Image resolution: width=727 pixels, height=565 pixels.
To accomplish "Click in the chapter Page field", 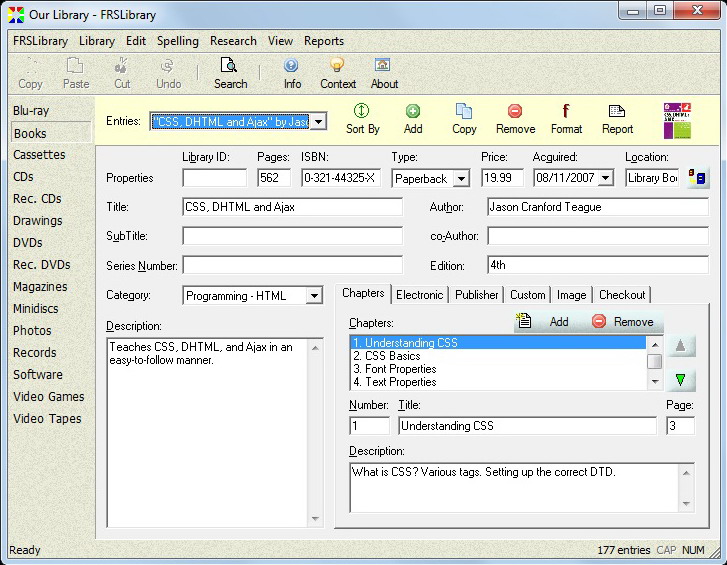I will (x=680, y=425).
